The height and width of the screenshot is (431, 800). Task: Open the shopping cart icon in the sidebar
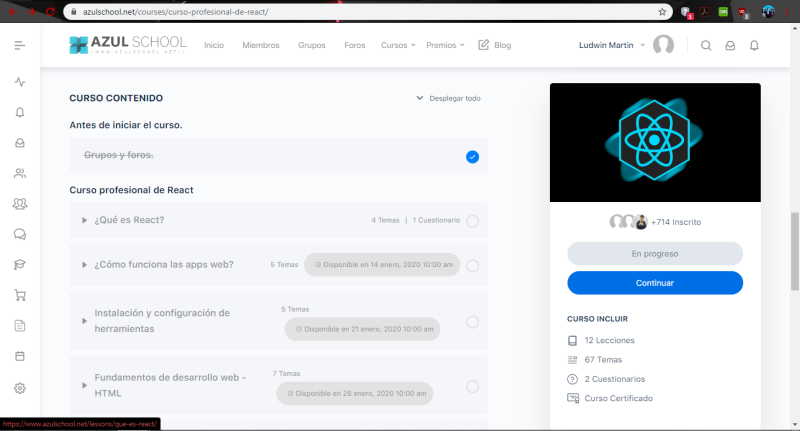click(20, 295)
